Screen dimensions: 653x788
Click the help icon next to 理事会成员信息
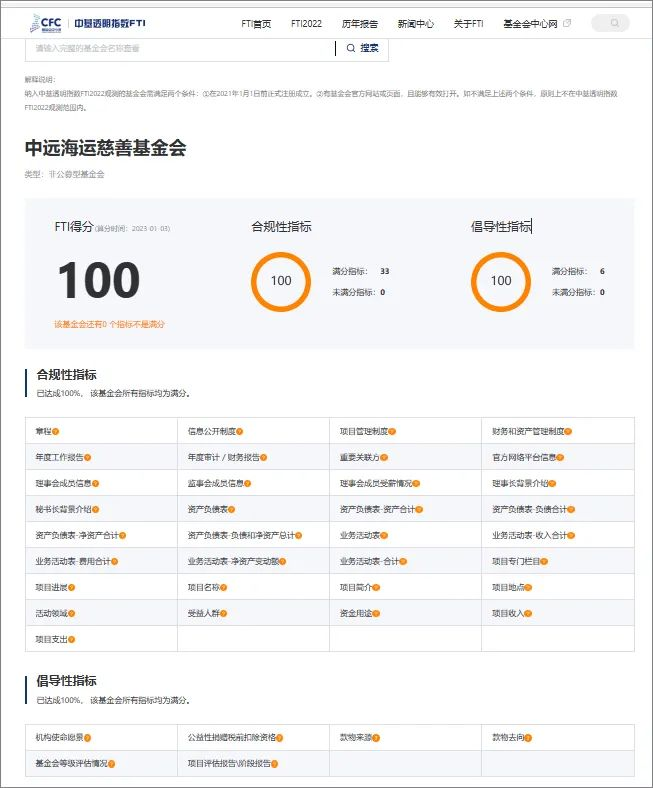[x=96, y=484]
